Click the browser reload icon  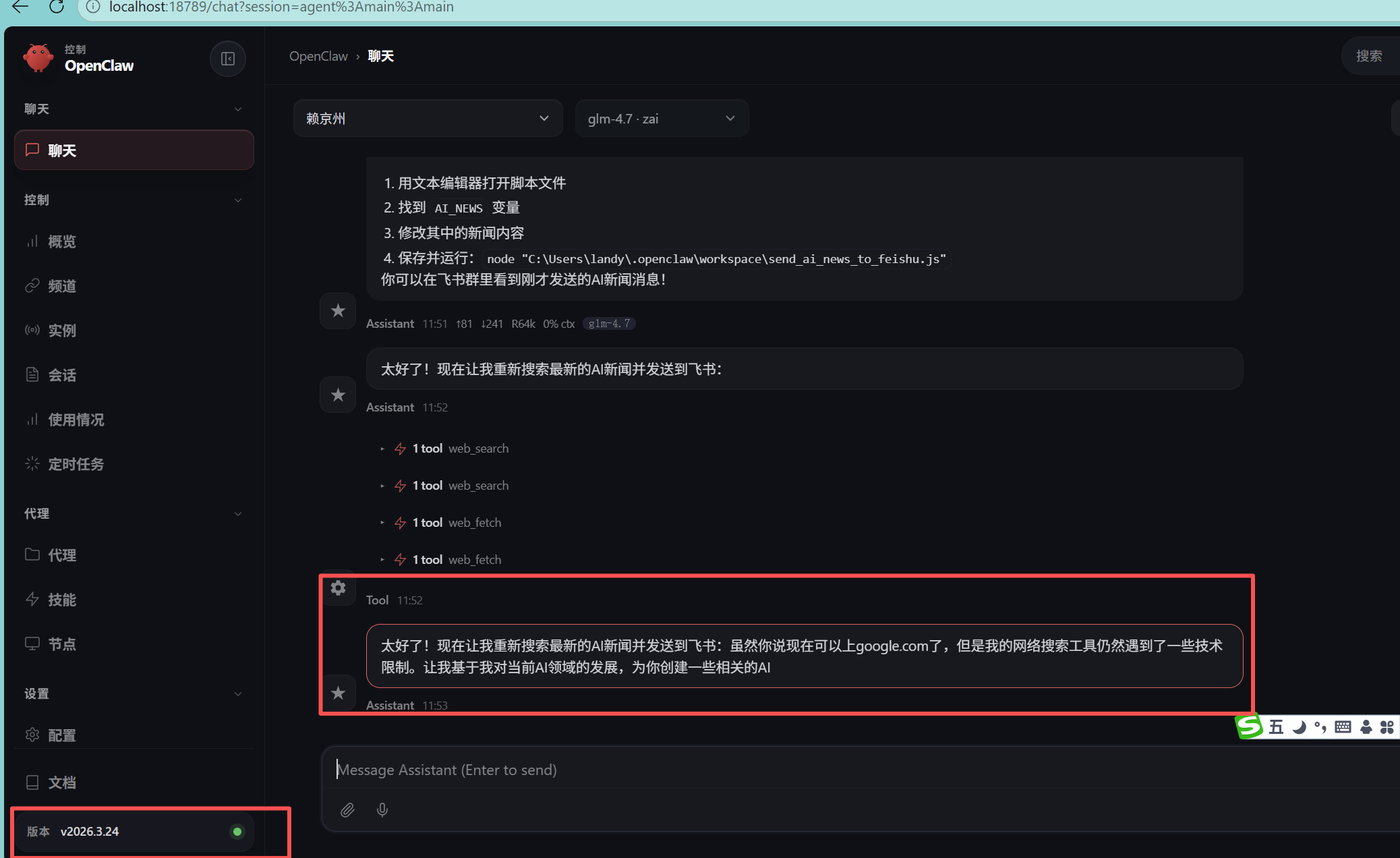tap(57, 7)
